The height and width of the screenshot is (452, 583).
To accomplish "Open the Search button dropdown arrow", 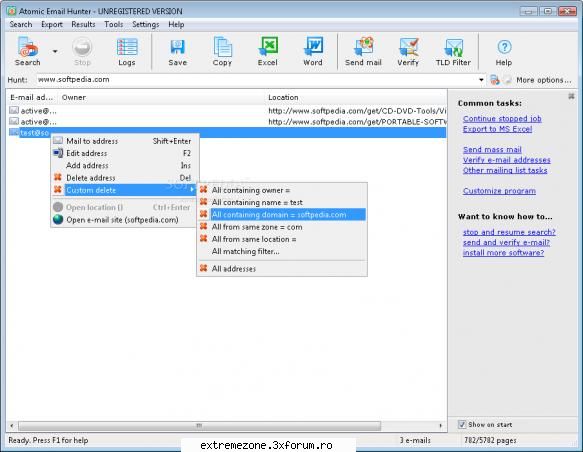I will click(x=55, y=51).
